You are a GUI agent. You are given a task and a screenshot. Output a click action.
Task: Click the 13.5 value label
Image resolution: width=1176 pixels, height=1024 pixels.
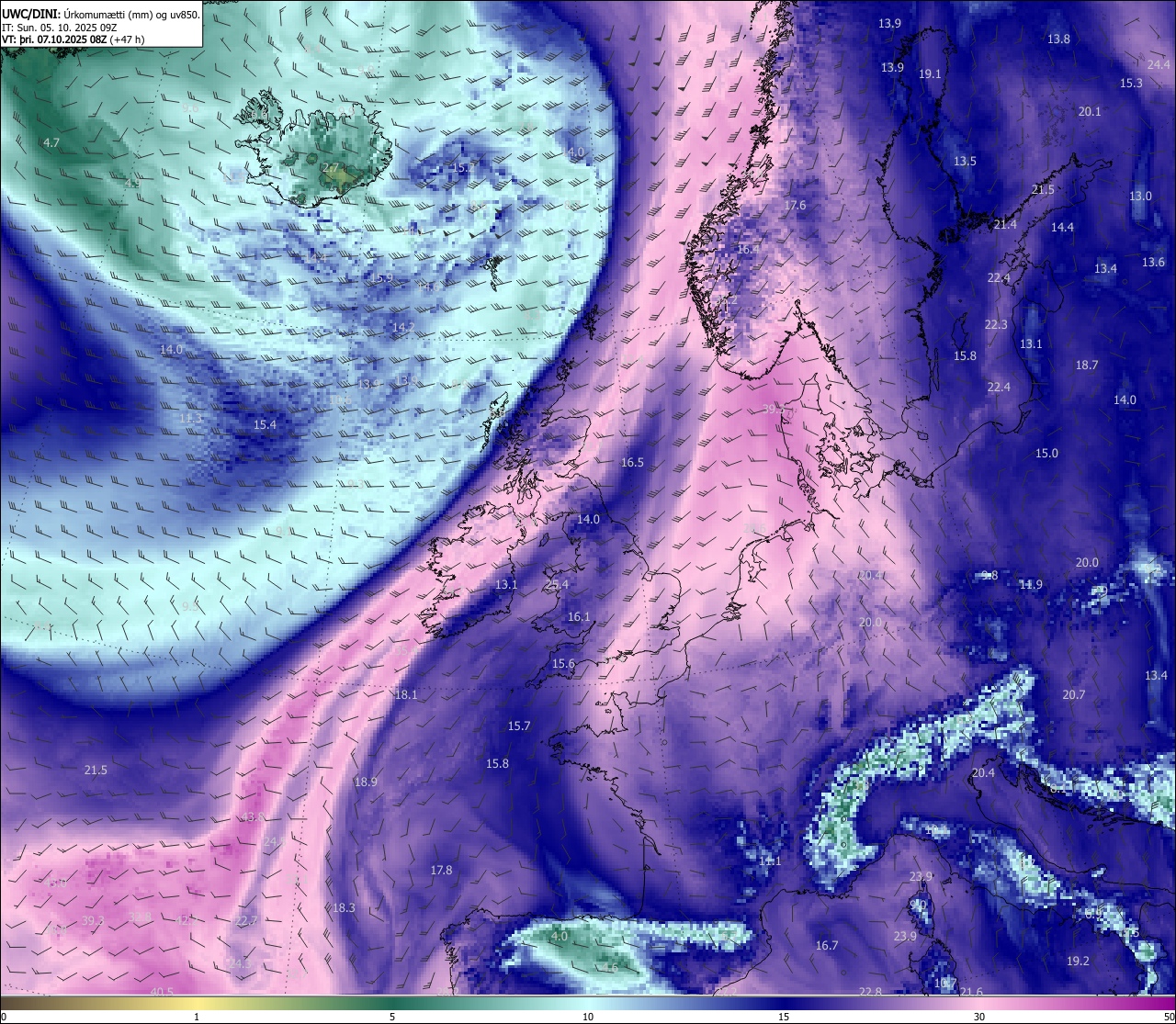coord(965,162)
